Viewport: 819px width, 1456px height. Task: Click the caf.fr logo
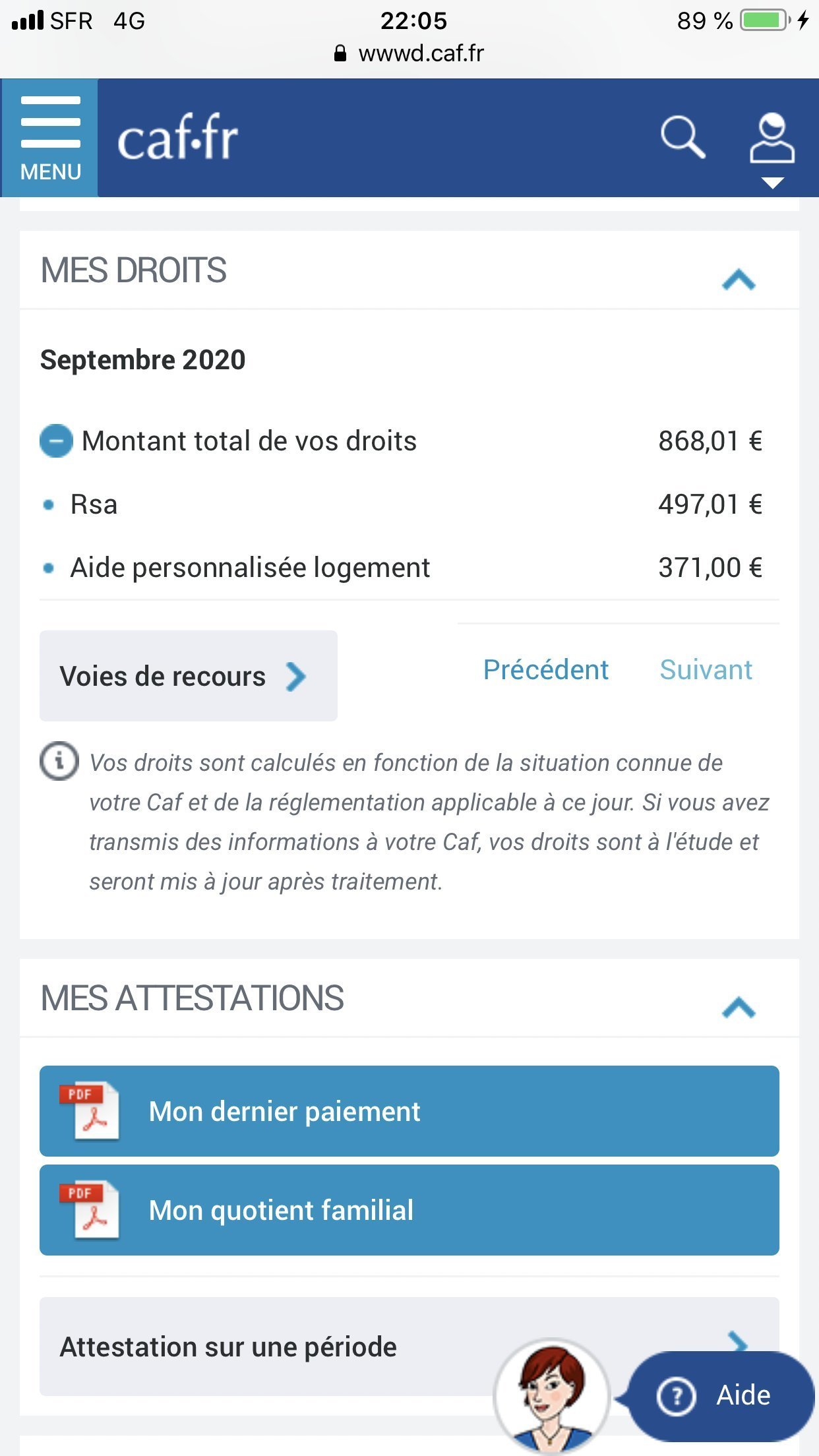click(x=177, y=138)
